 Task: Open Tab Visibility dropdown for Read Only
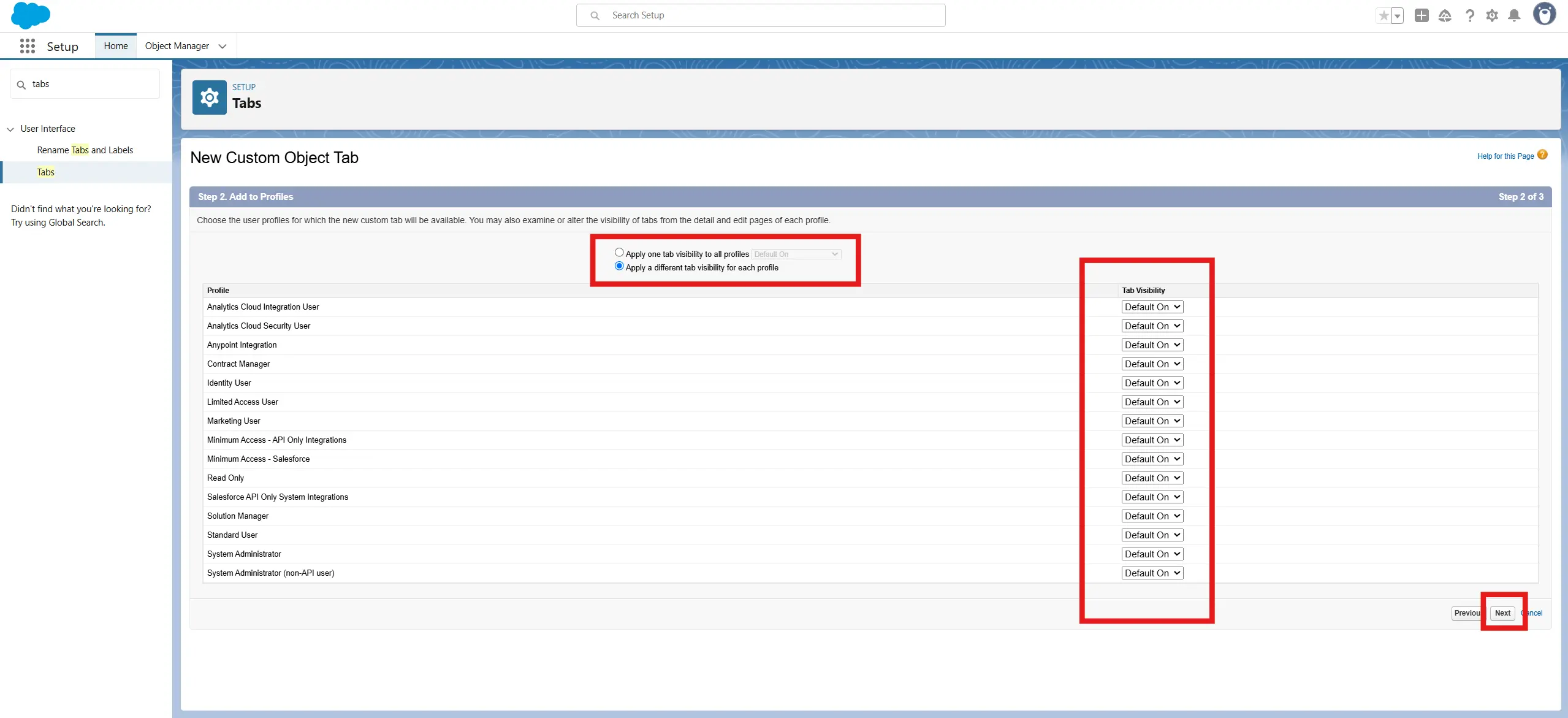[1152, 478]
